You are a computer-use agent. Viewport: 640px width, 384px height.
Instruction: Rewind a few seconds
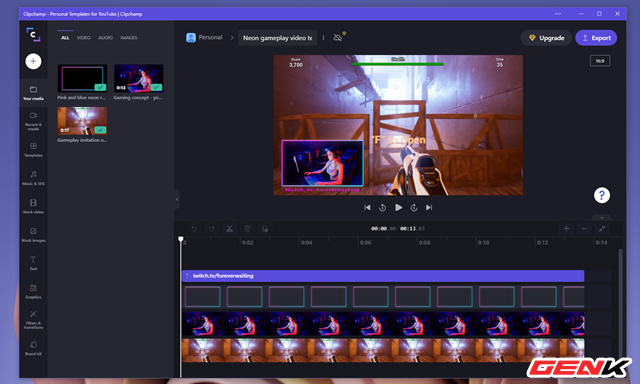[x=382, y=208]
